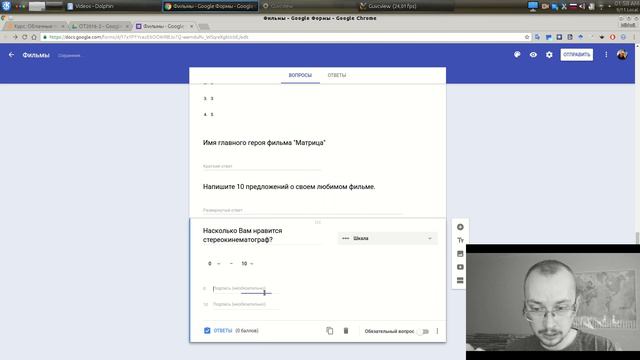Open the color palette theme icon
This screenshot has height=360, width=640.
tap(517, 55)
